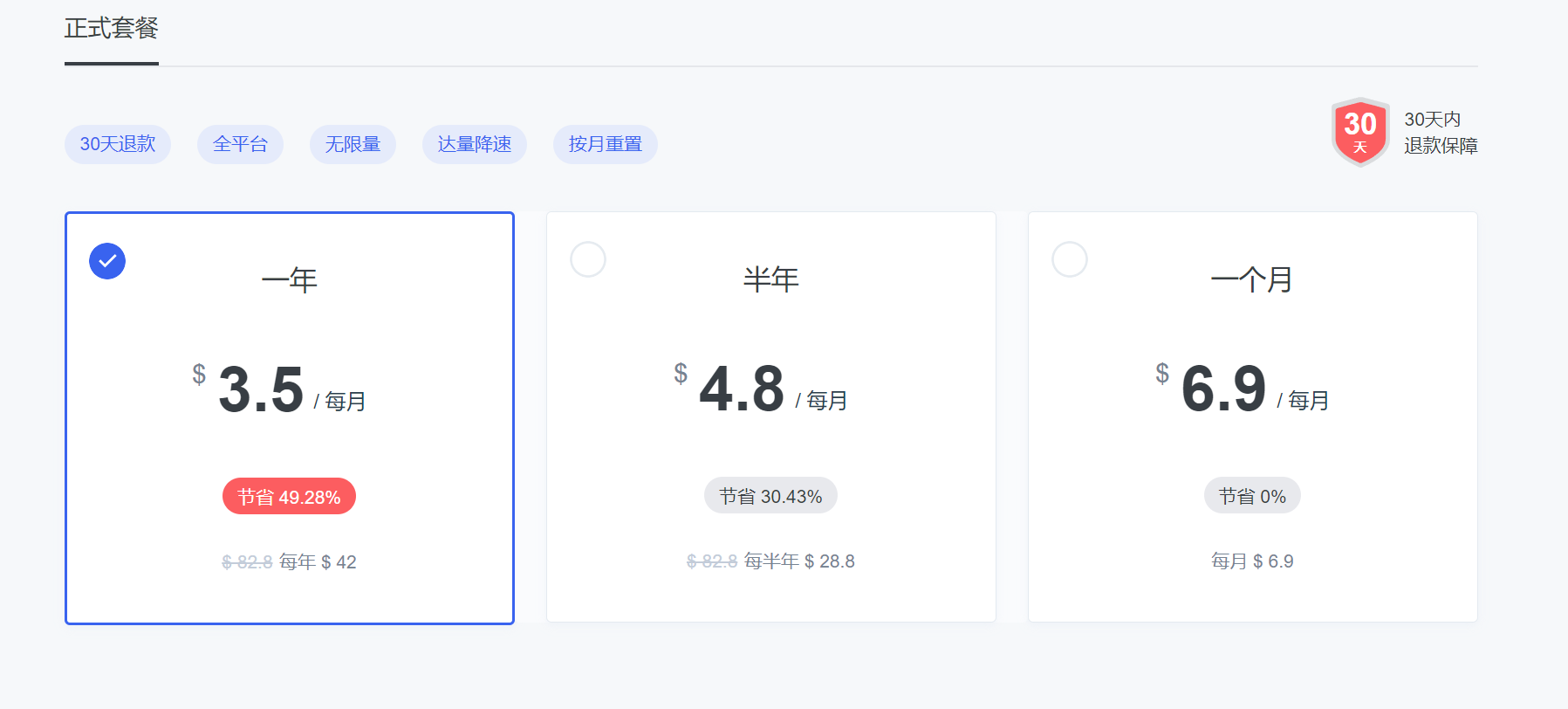
Task: Click the 30天退款 tag
Action: [118, 144]
